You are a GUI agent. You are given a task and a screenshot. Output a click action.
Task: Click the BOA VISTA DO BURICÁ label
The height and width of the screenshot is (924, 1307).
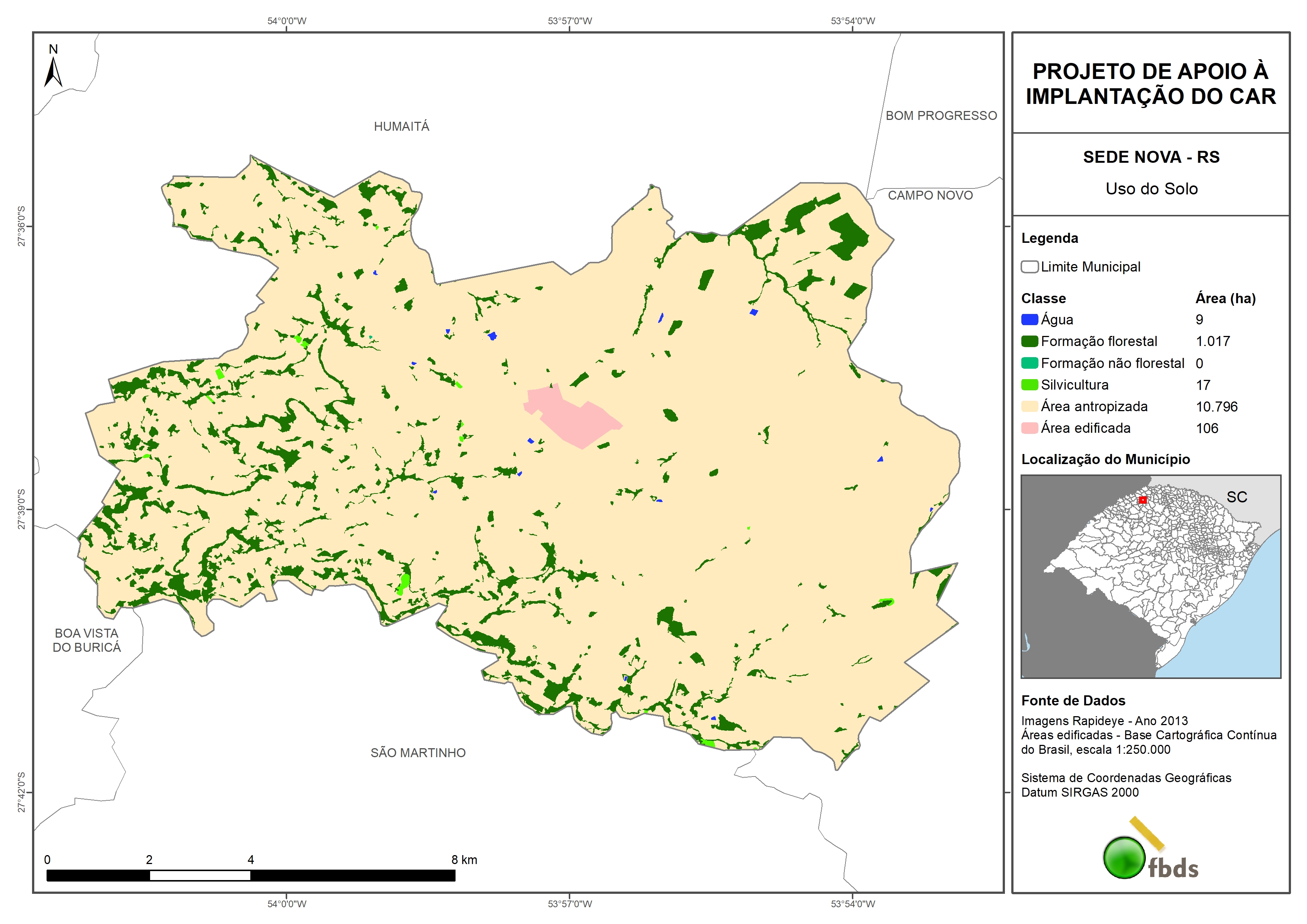point(86,640)
